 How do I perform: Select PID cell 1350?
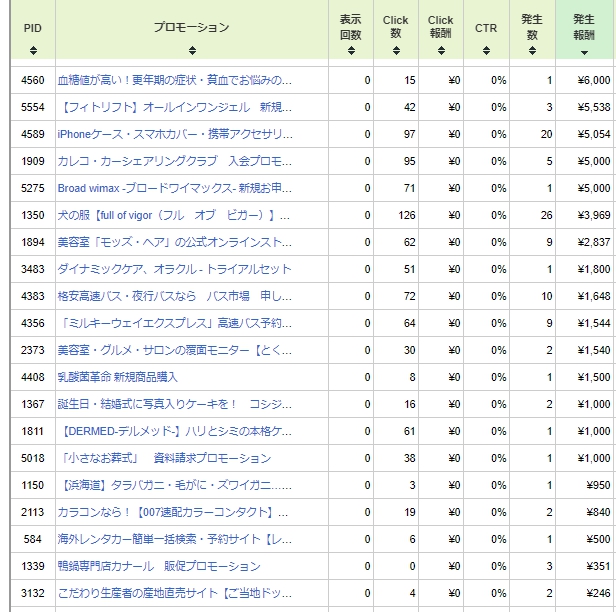pos(33,215)
